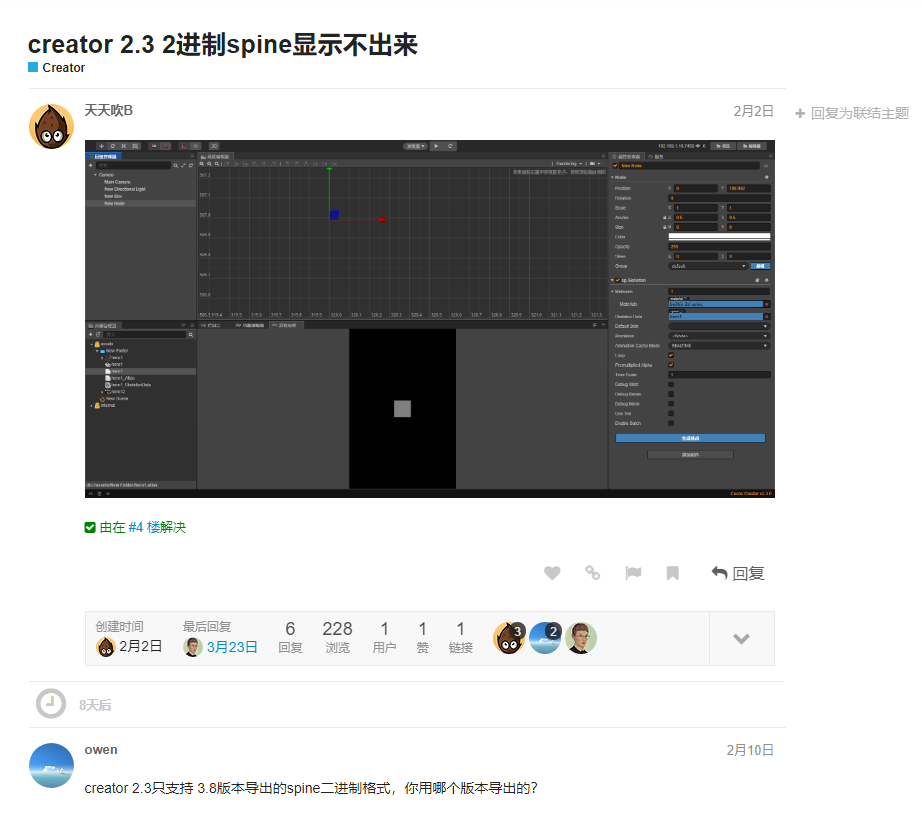
Task: Open the Animation Cache Mode dropdown
Action: point(720,344)
